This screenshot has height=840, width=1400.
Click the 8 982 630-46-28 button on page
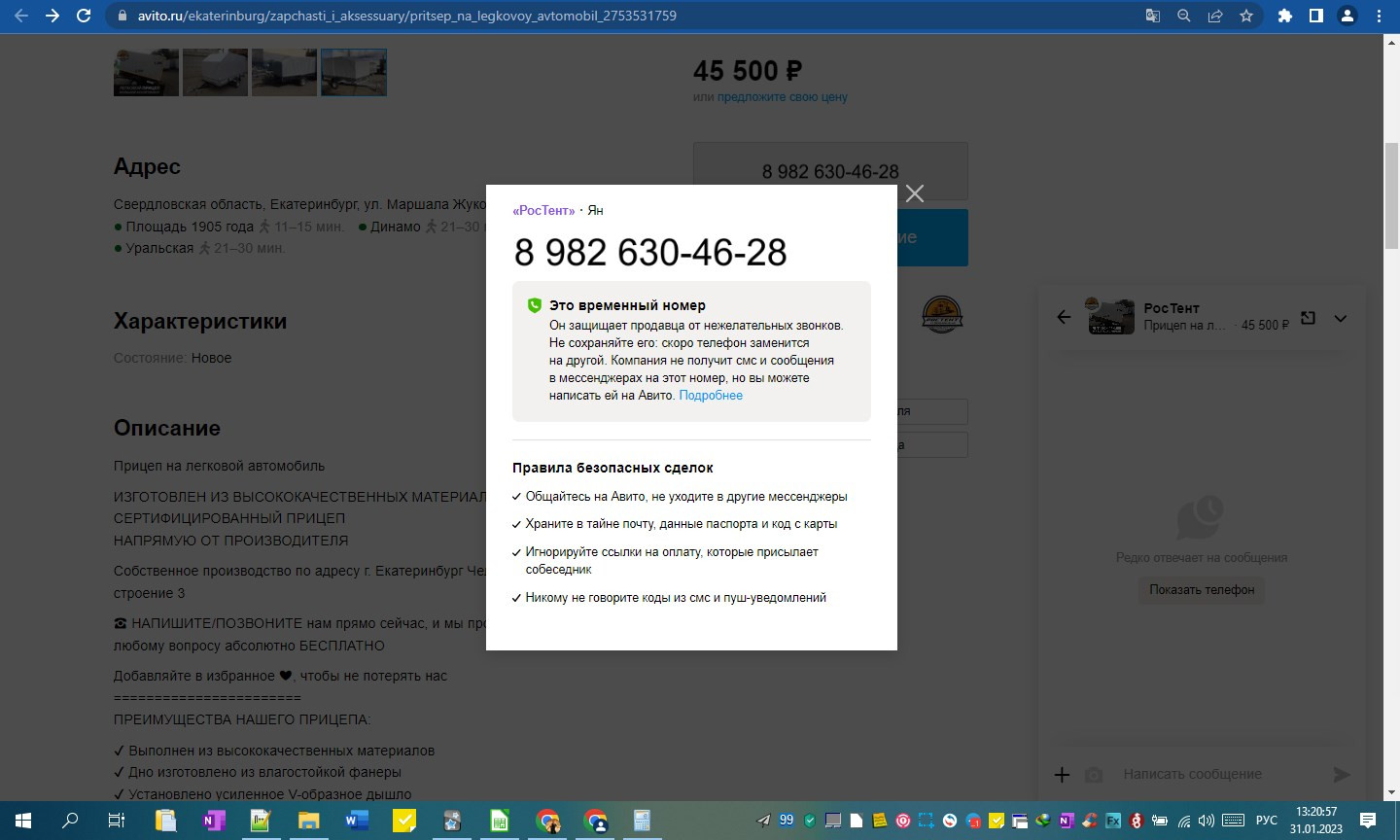click(830, 171)
